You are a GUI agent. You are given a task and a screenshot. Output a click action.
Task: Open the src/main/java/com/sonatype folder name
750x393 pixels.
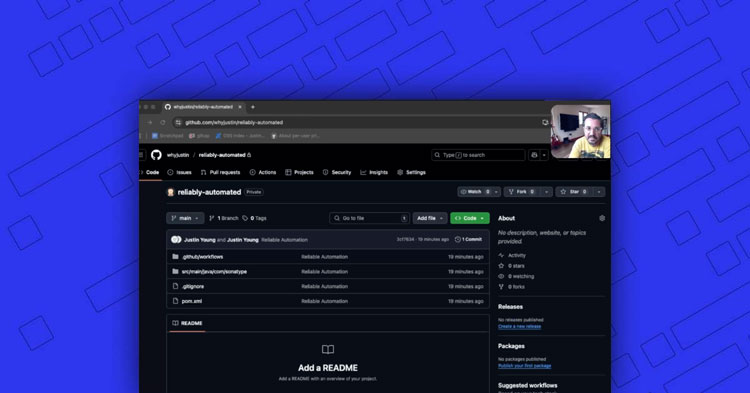214,272
